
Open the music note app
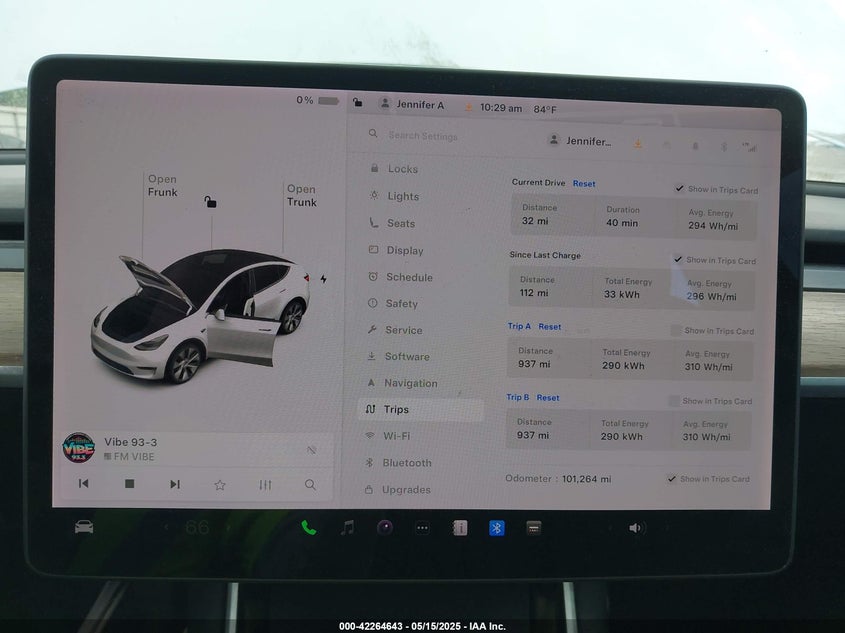click(x=347, y=527)
